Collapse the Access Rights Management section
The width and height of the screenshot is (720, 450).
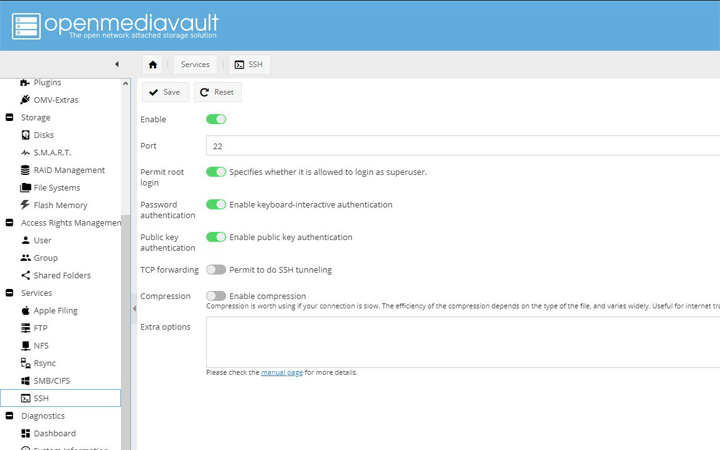[x=9, y=223]
